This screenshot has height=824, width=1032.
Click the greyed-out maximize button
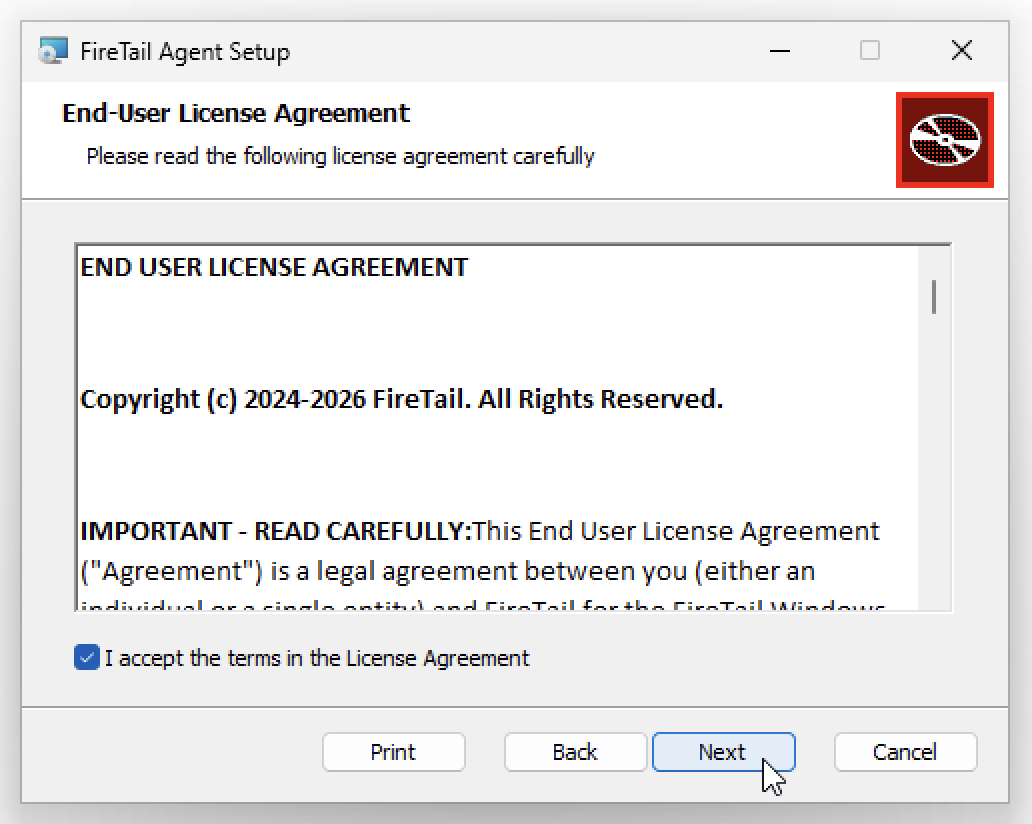(x=870, y=51)
